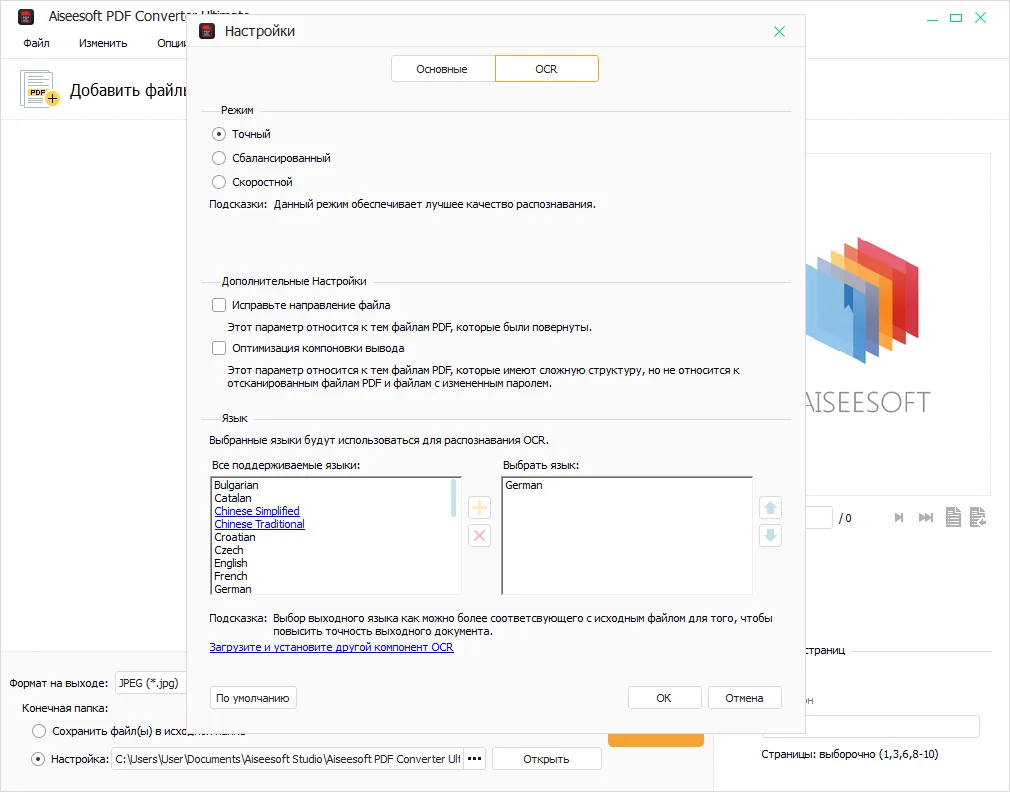Viewport: 1010px width, 792px height.
Task: Click the single page view icon in preview
Action: pyautogui.click(x=953, y=517)
